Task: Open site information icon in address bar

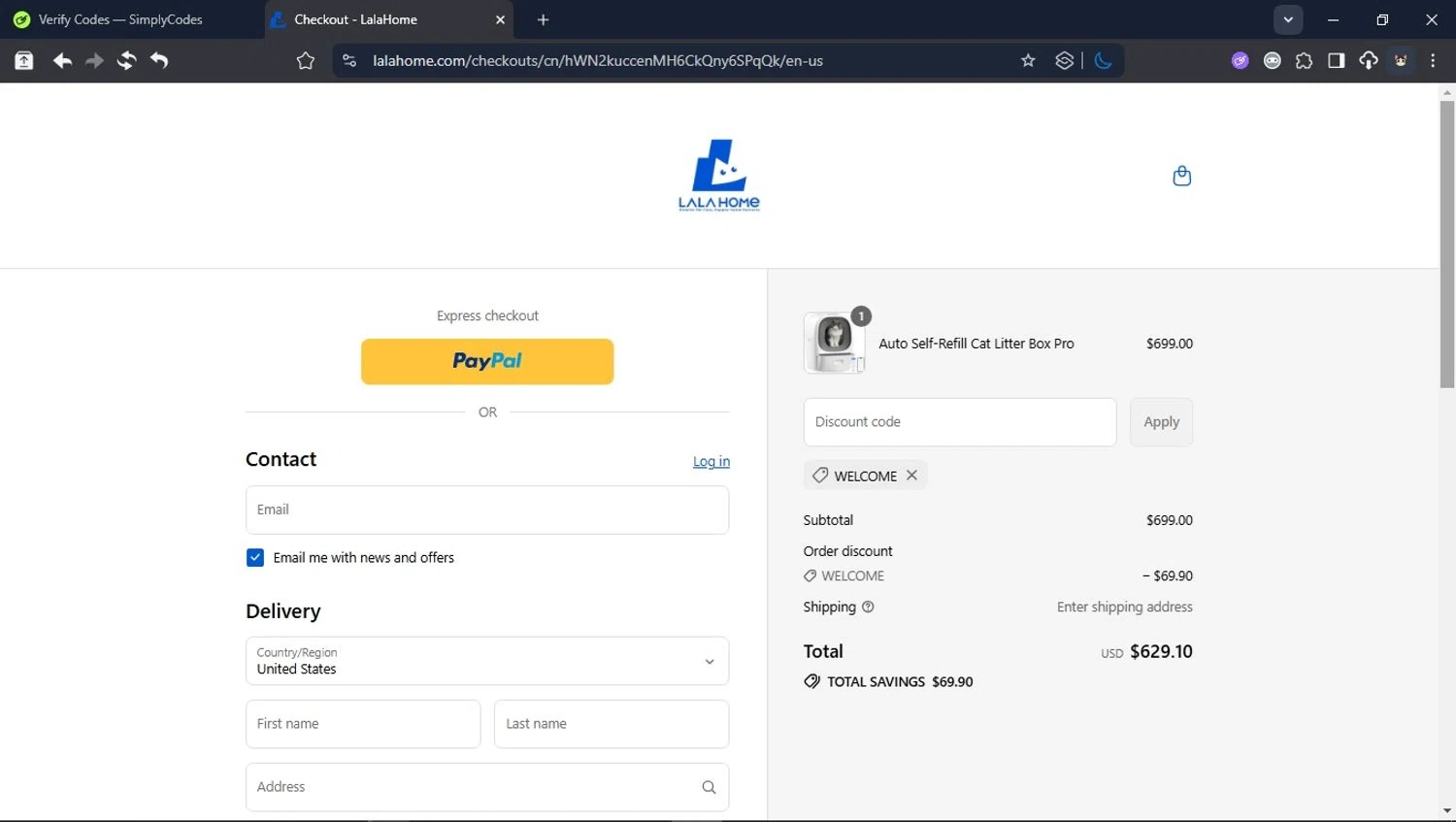Action: [x=349, y=61]
